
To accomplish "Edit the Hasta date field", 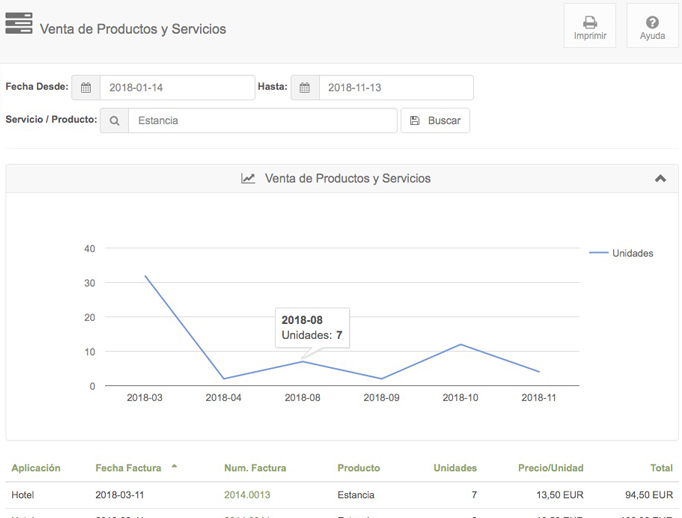I will click(x=395, y=88).
